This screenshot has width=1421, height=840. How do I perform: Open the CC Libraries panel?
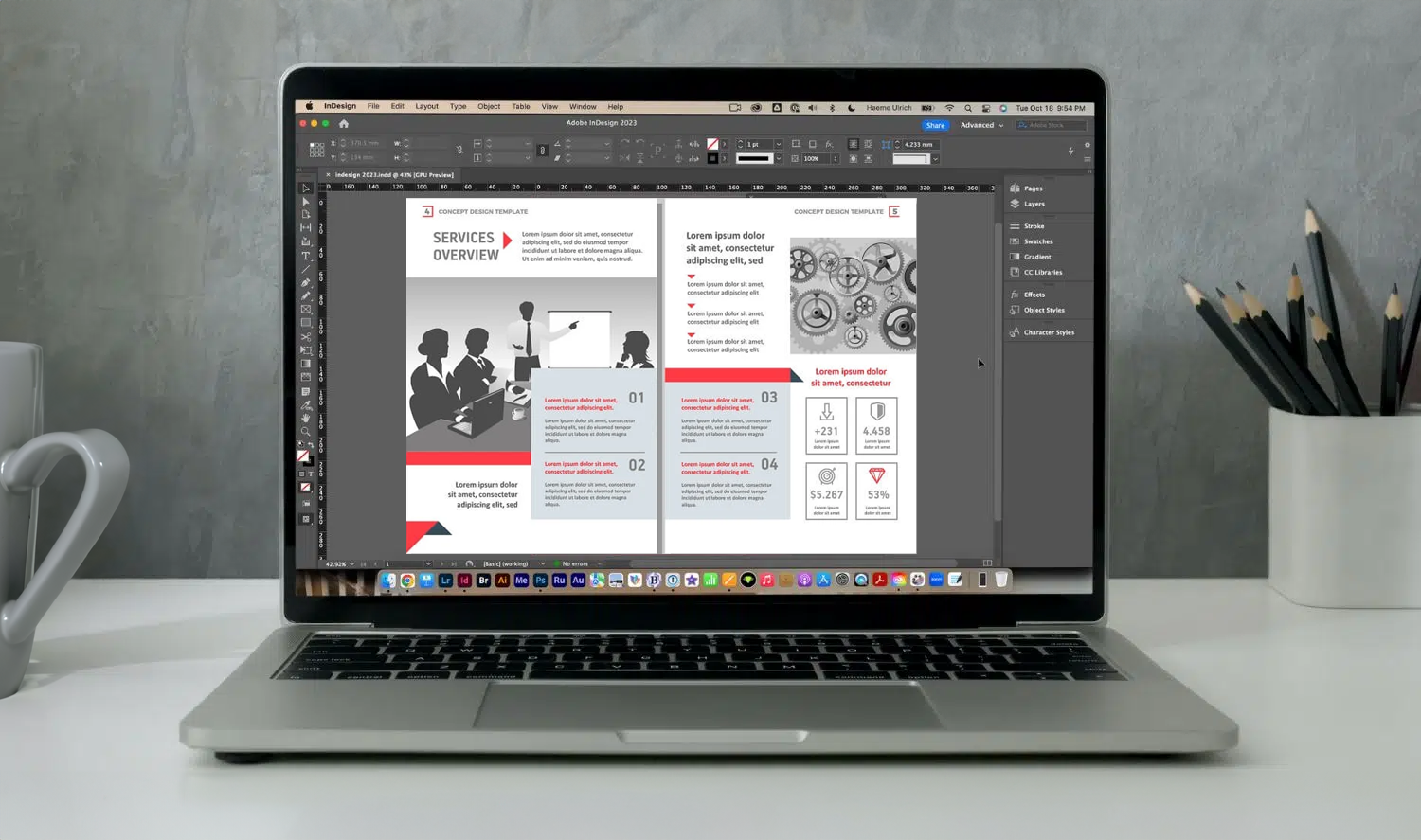tap(1042, 273)
